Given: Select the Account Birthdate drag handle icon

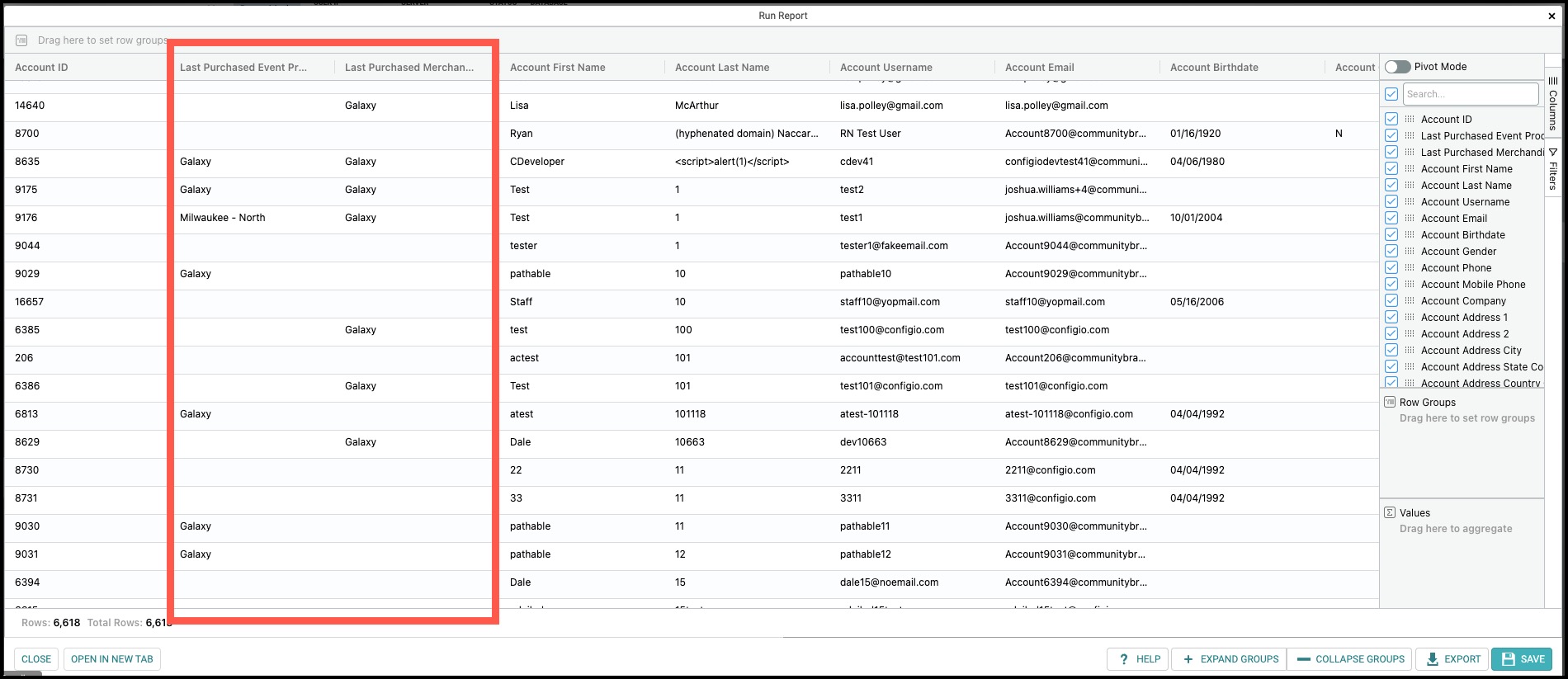Looking at the screenshot, I should tap(1410, 235).
